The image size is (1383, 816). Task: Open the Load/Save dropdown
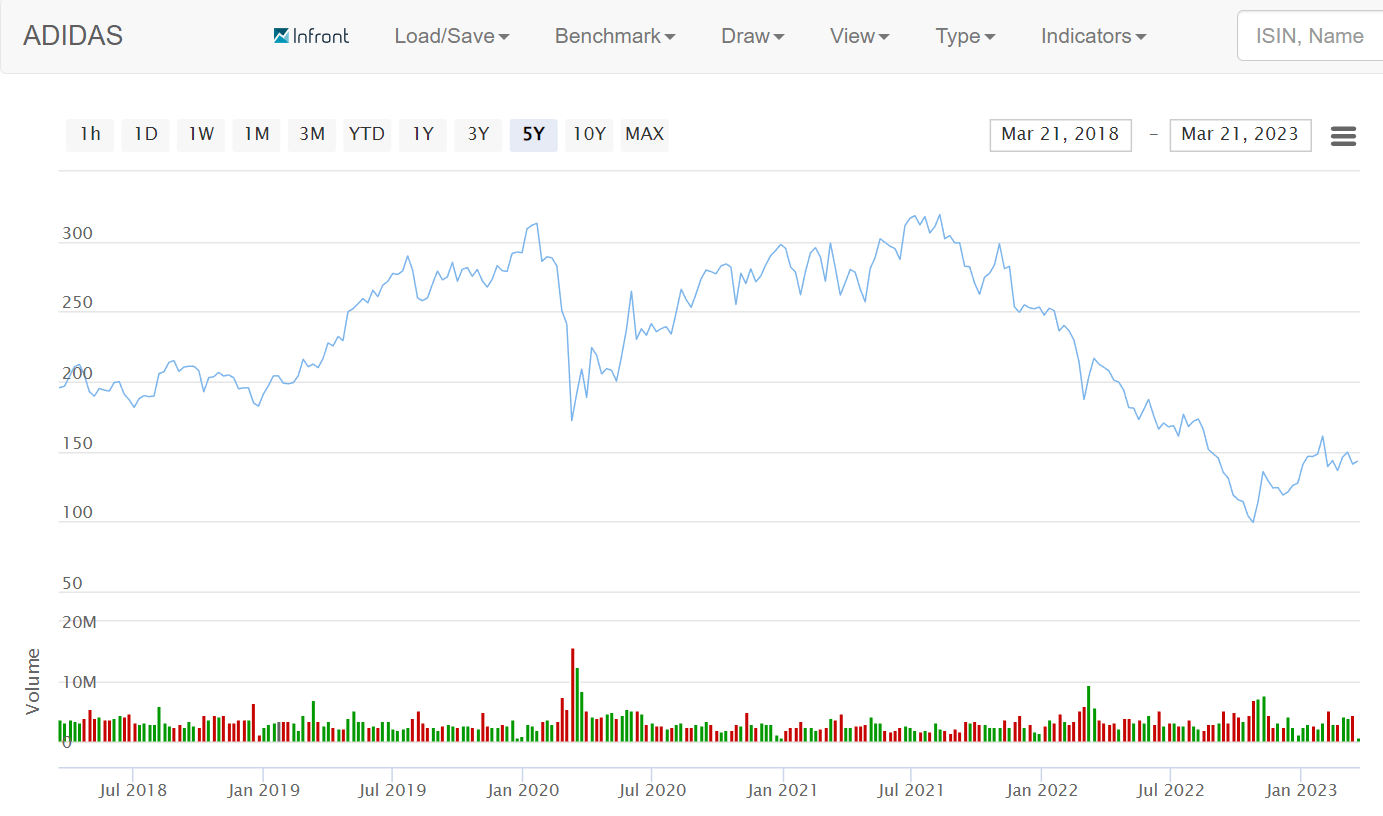tap(452, 36)
